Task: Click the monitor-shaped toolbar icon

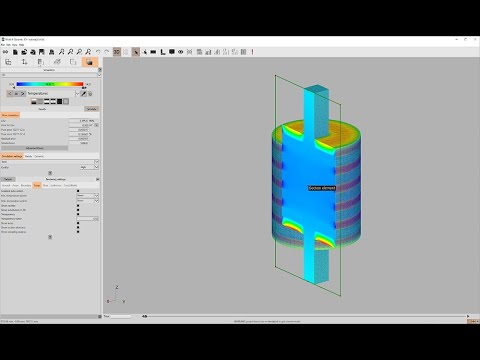Action: (172, 52)
